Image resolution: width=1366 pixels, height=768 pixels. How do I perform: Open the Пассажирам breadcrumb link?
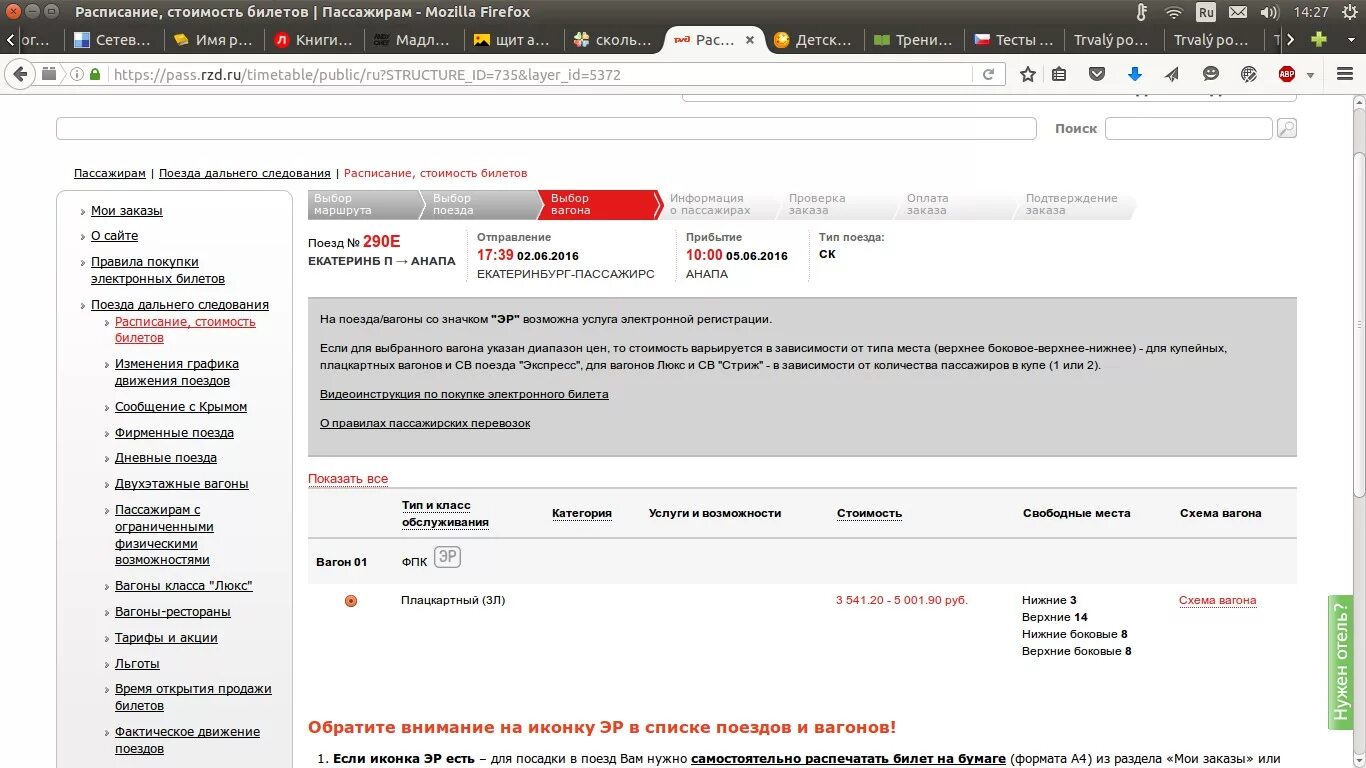tap(110, 173)
